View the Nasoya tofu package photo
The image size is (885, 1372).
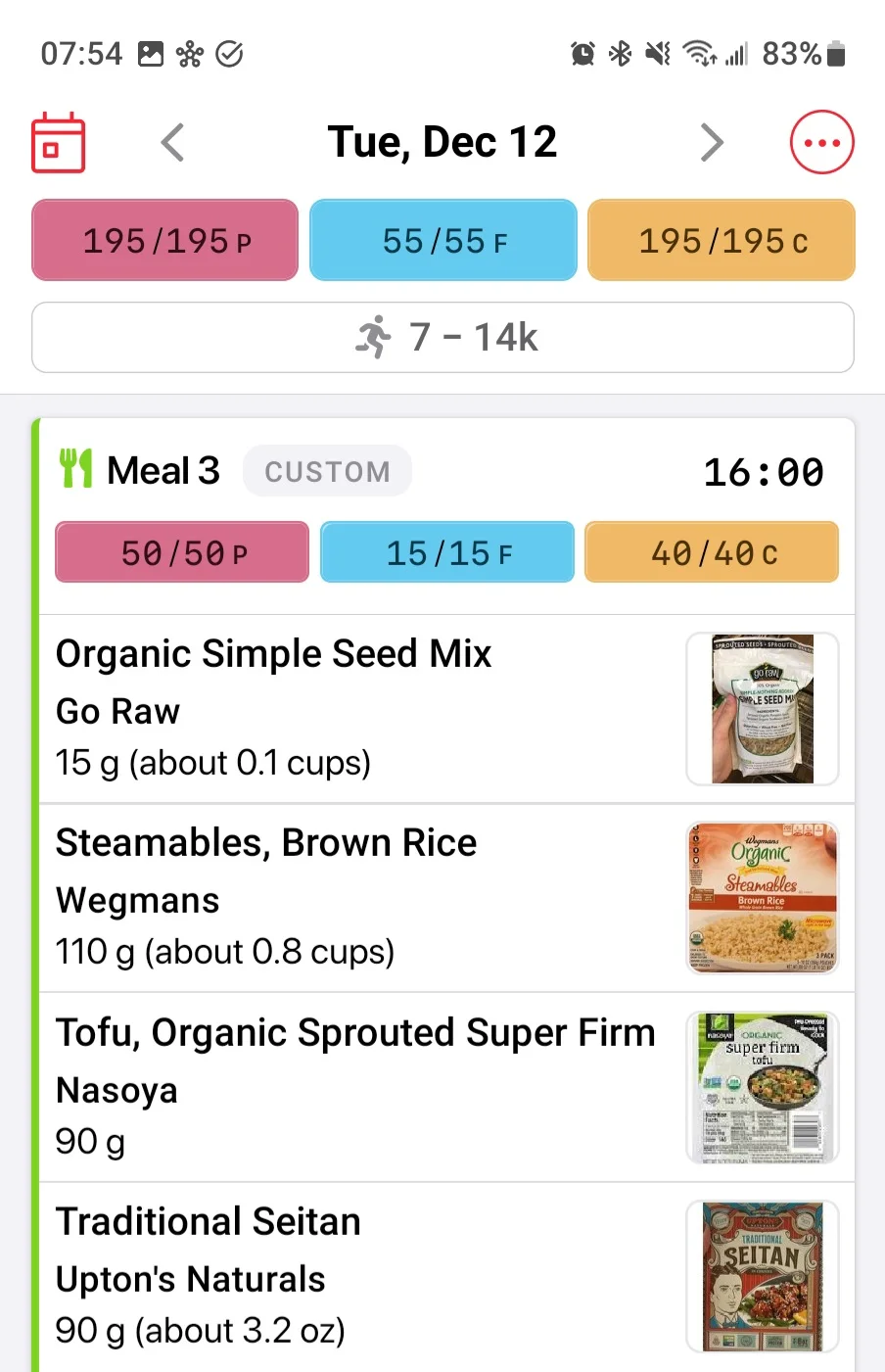763,1087
